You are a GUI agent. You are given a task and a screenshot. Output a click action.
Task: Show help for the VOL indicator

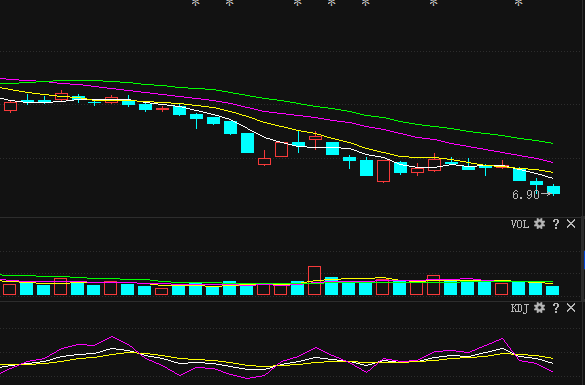click(556, 224)
